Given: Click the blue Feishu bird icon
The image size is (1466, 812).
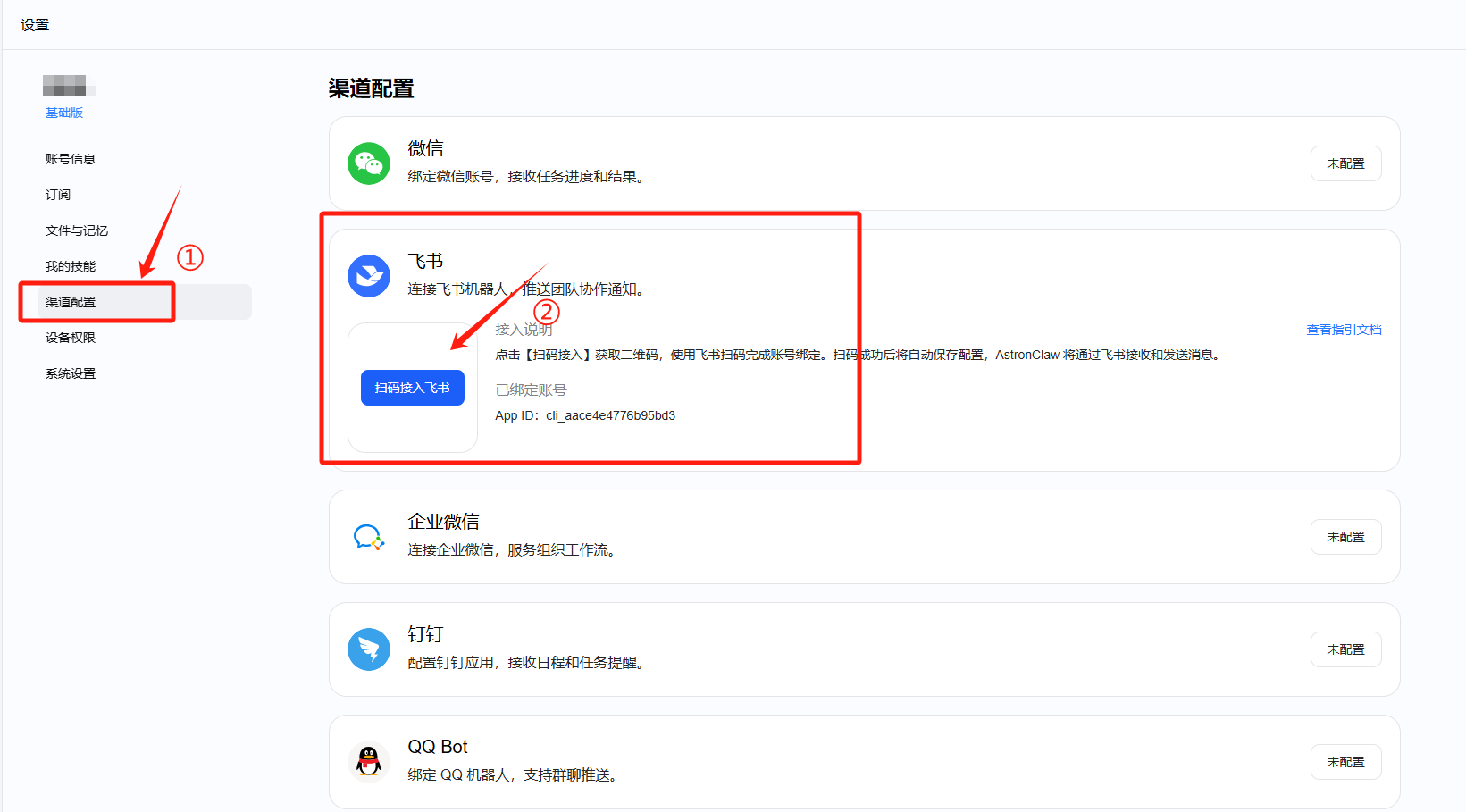Looking at the screenshot, I should [369, 276].
